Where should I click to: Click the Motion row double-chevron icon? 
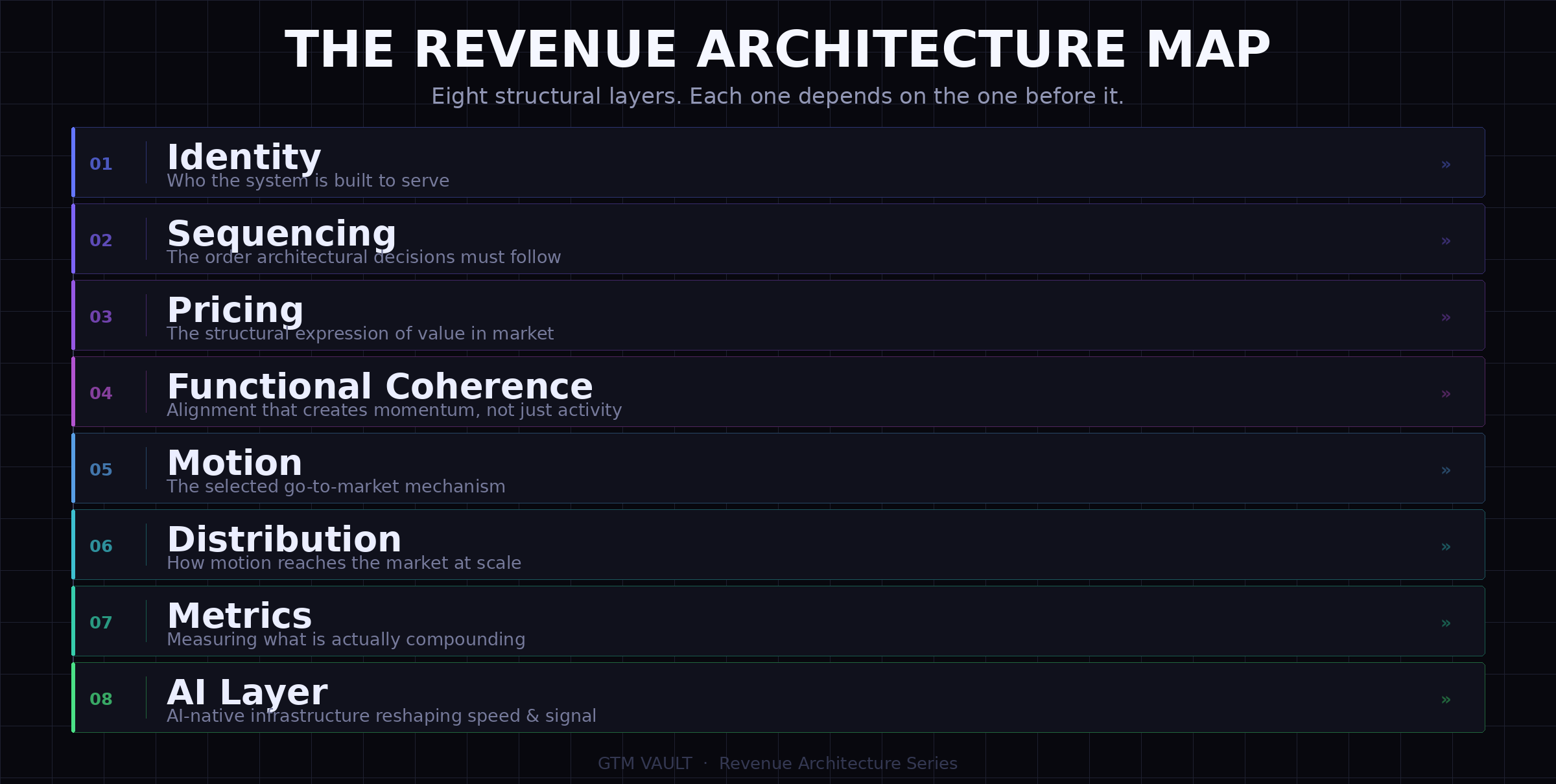[x=1445, y=470]
